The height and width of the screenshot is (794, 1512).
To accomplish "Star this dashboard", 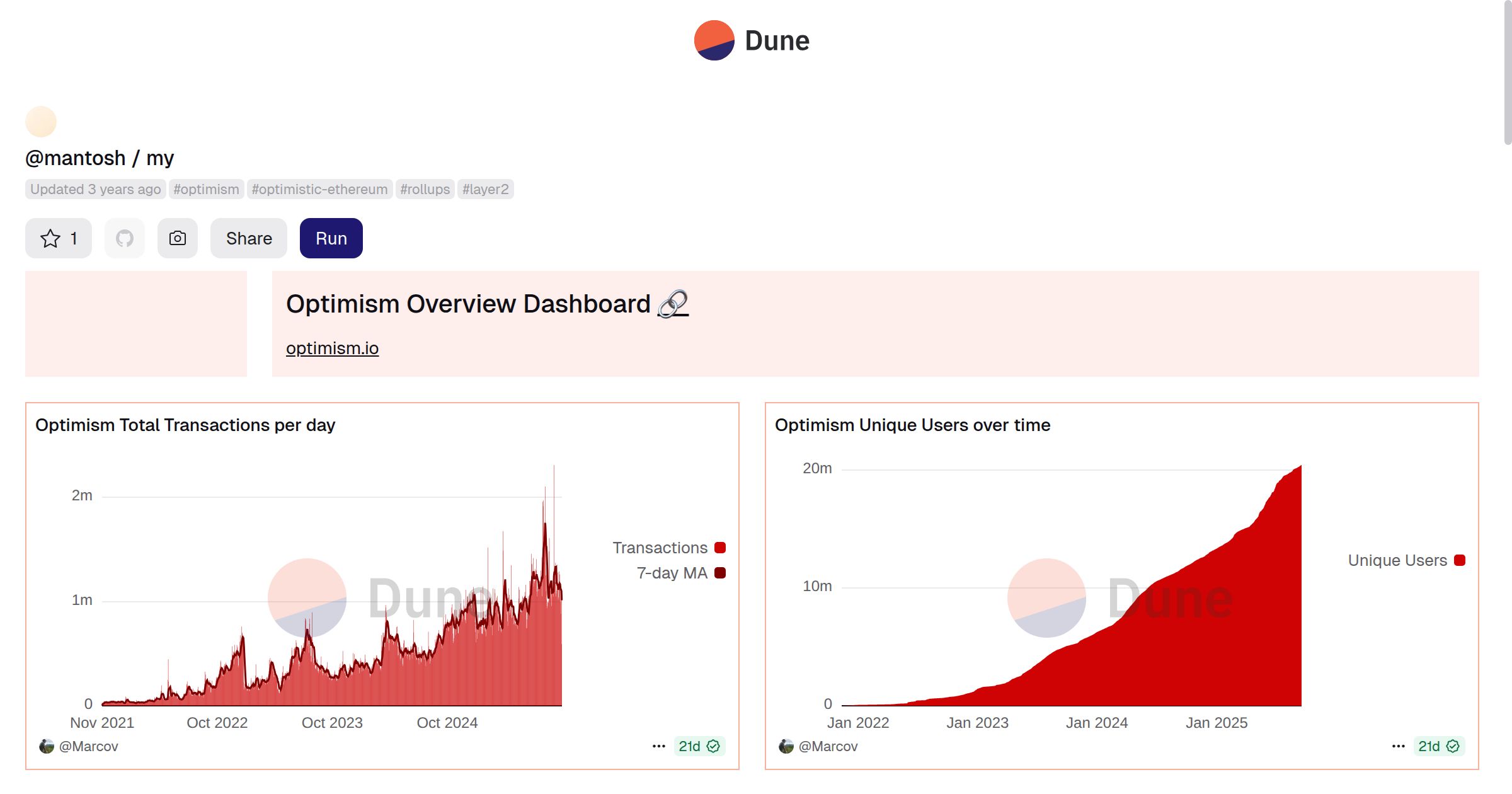I will 59,238.
